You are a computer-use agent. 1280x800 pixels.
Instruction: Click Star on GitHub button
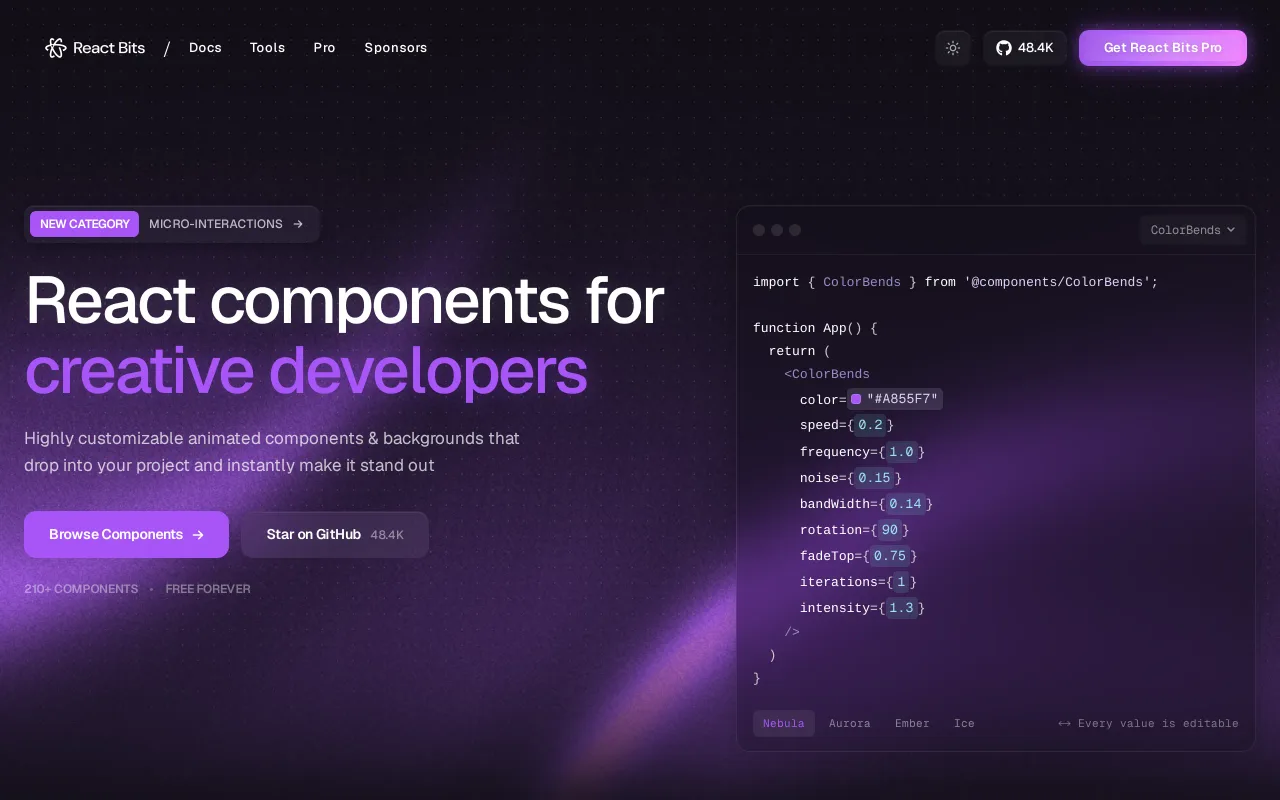335,534
